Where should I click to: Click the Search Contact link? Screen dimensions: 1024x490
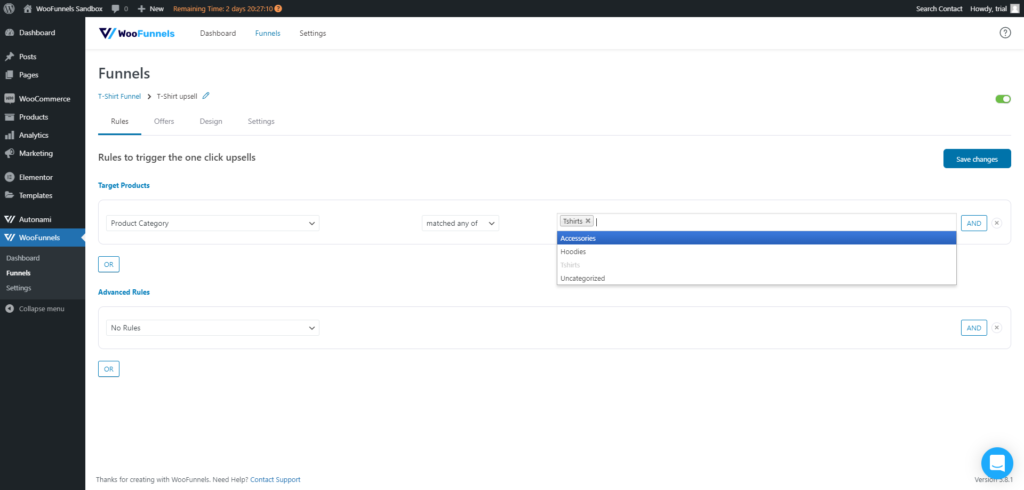939,8
